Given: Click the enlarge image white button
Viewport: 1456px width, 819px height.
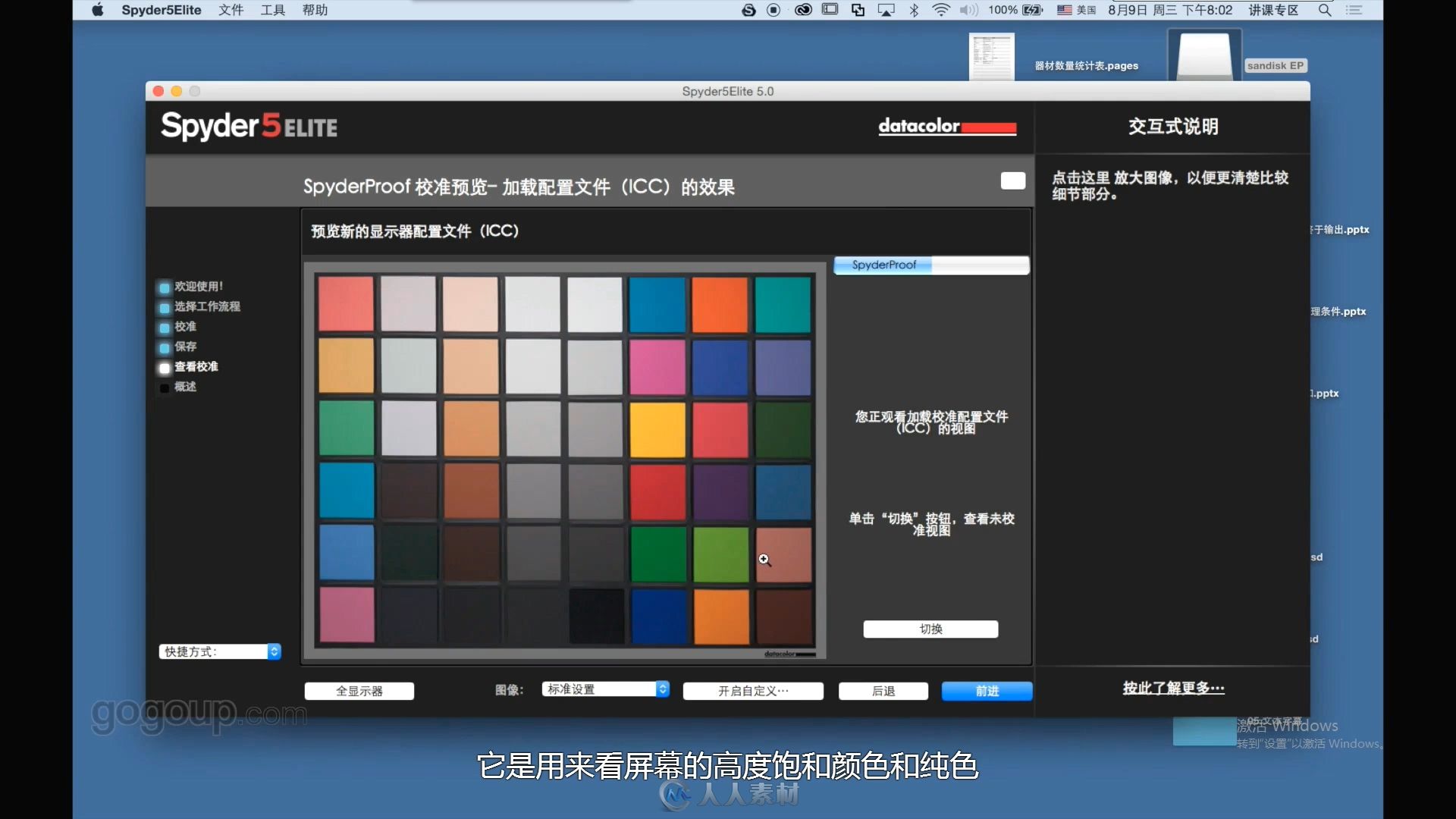Looking at the screenshot, I should coord(1013,180).
